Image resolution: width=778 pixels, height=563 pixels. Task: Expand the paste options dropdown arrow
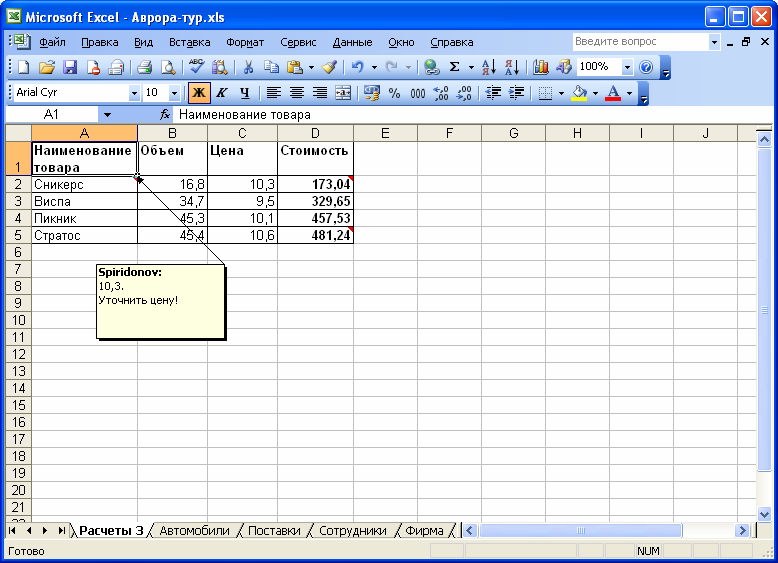[x=311, y=67]
